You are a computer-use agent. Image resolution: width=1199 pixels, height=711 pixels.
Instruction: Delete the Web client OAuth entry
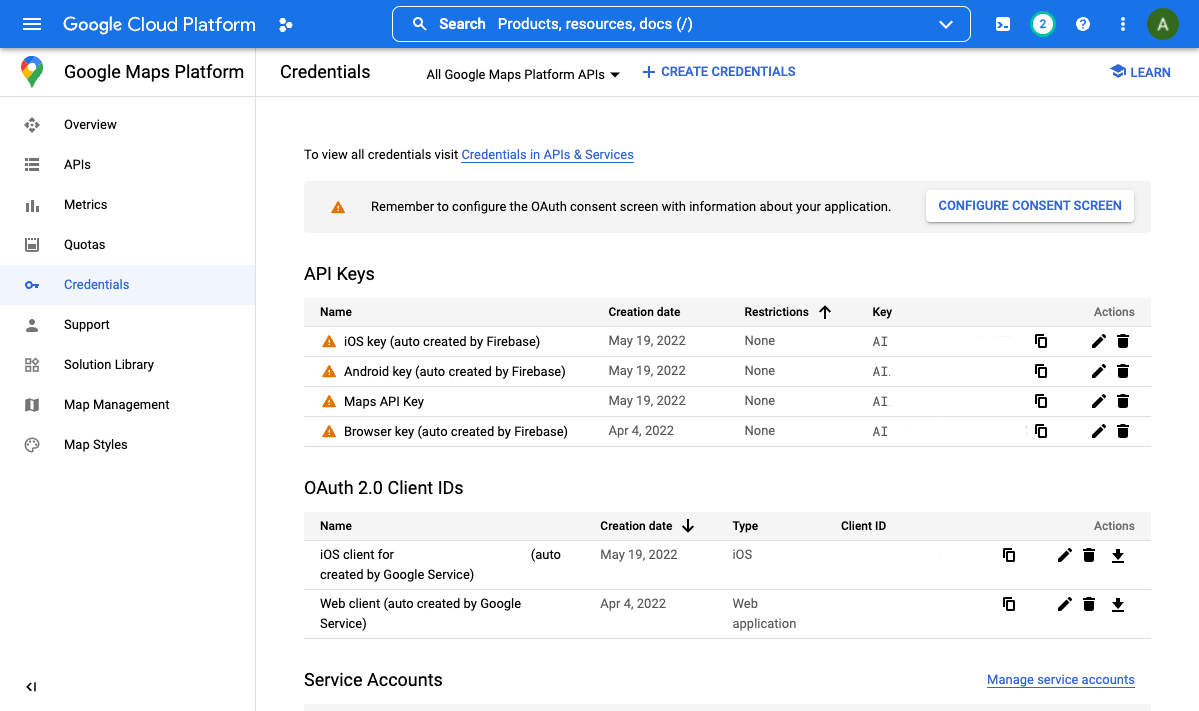(1089, 604)
